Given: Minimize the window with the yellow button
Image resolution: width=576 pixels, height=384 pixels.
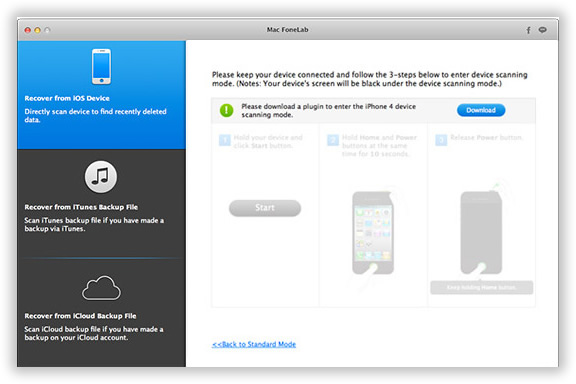Looking at the screenshot, I should point(37,30).
